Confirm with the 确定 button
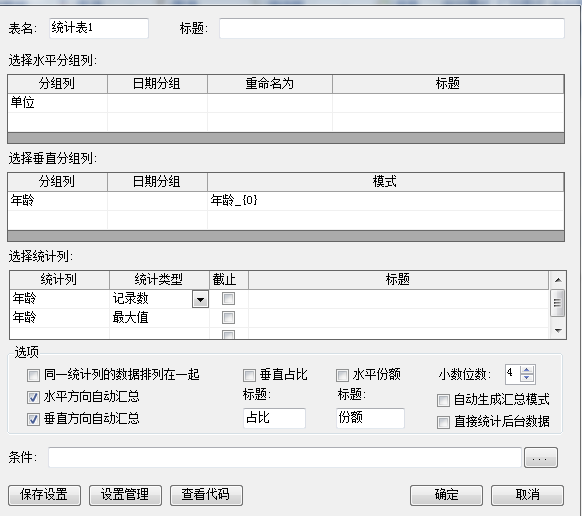 click(446, 495)
